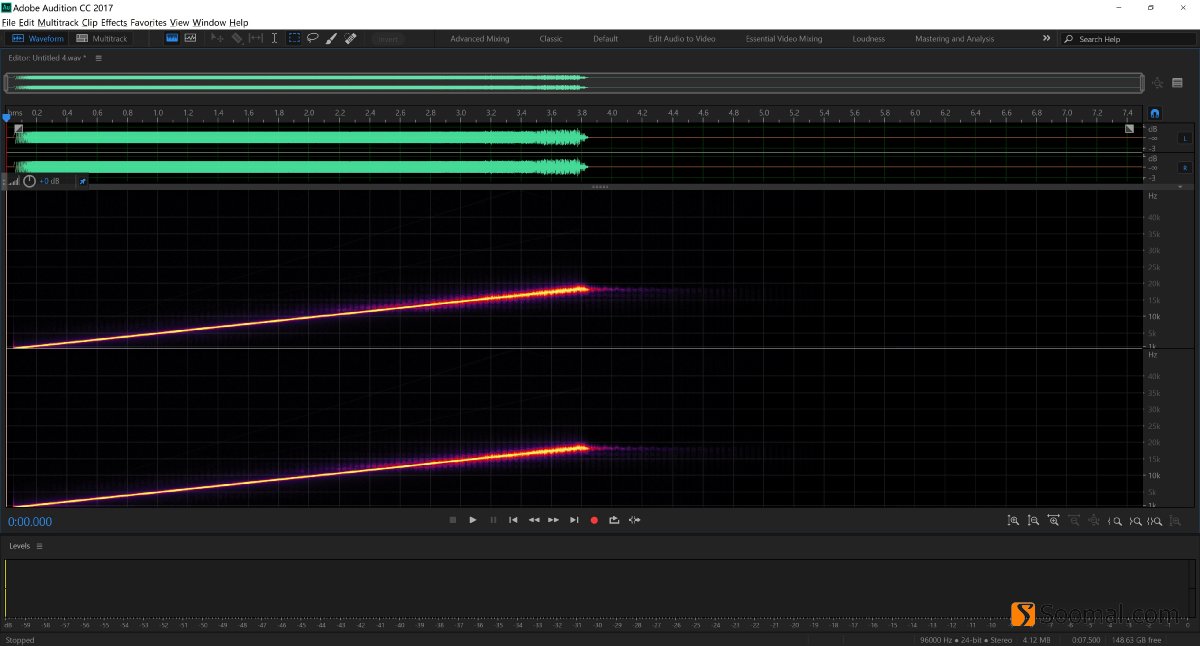Select the Time Selection tool
The image size is (1200, 646).
[275, 38]
